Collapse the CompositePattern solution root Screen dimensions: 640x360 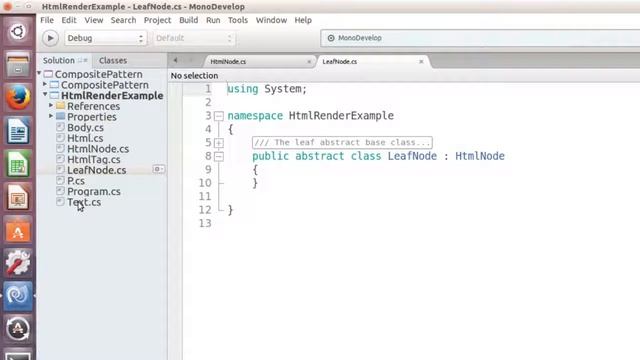point(39,73)
